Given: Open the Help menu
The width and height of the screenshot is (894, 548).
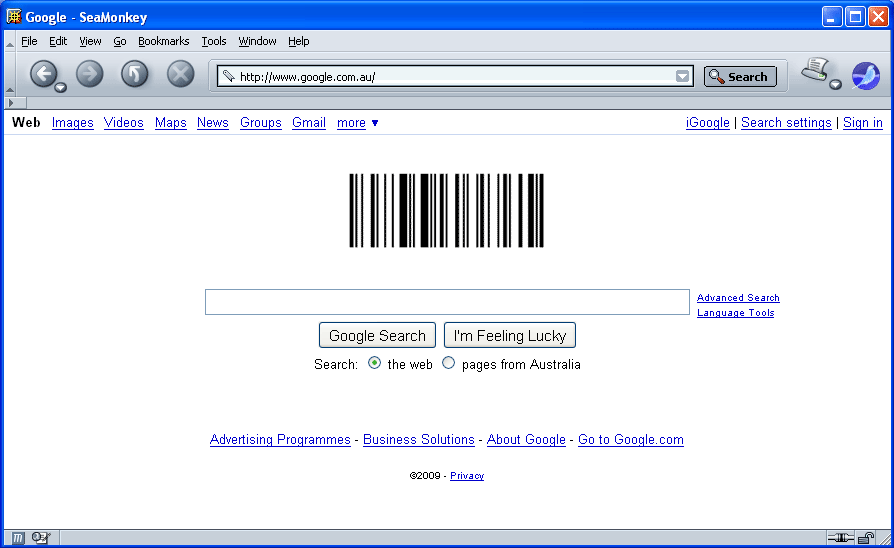Looking at the screenshot, I should coord(298,41).
